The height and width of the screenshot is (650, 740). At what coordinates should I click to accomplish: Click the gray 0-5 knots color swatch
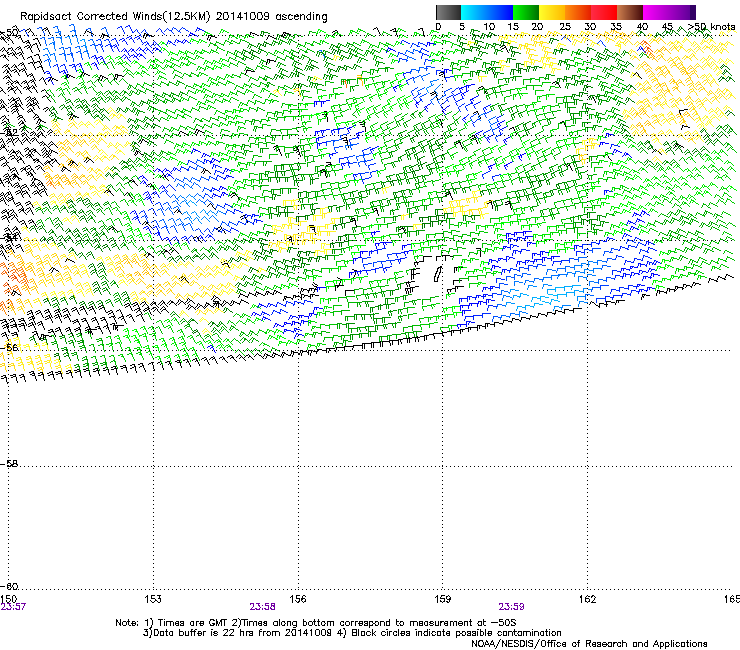pos(448,12)
